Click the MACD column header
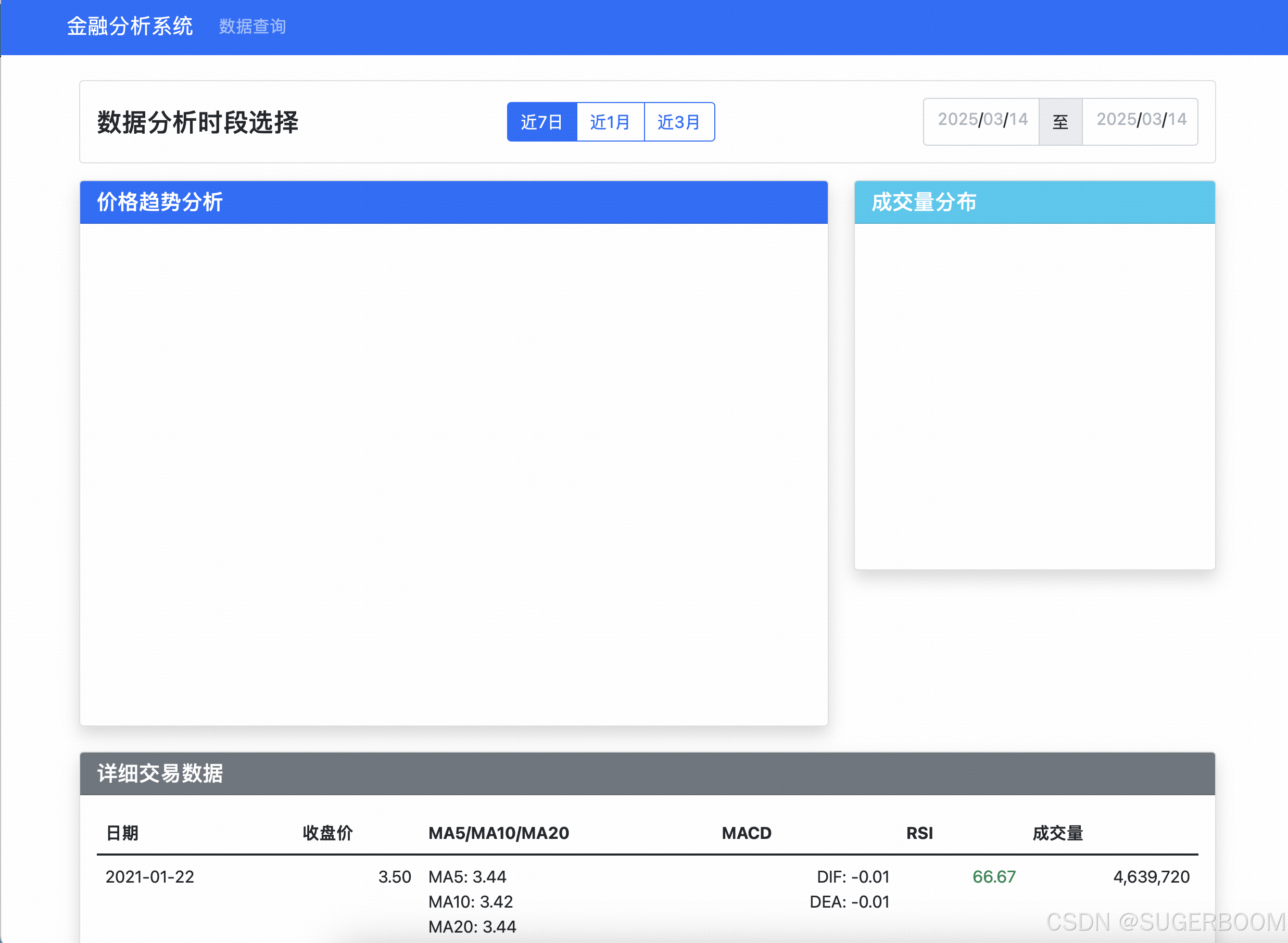This screenshot has width=1288, height=943. (x=746, y=833)
